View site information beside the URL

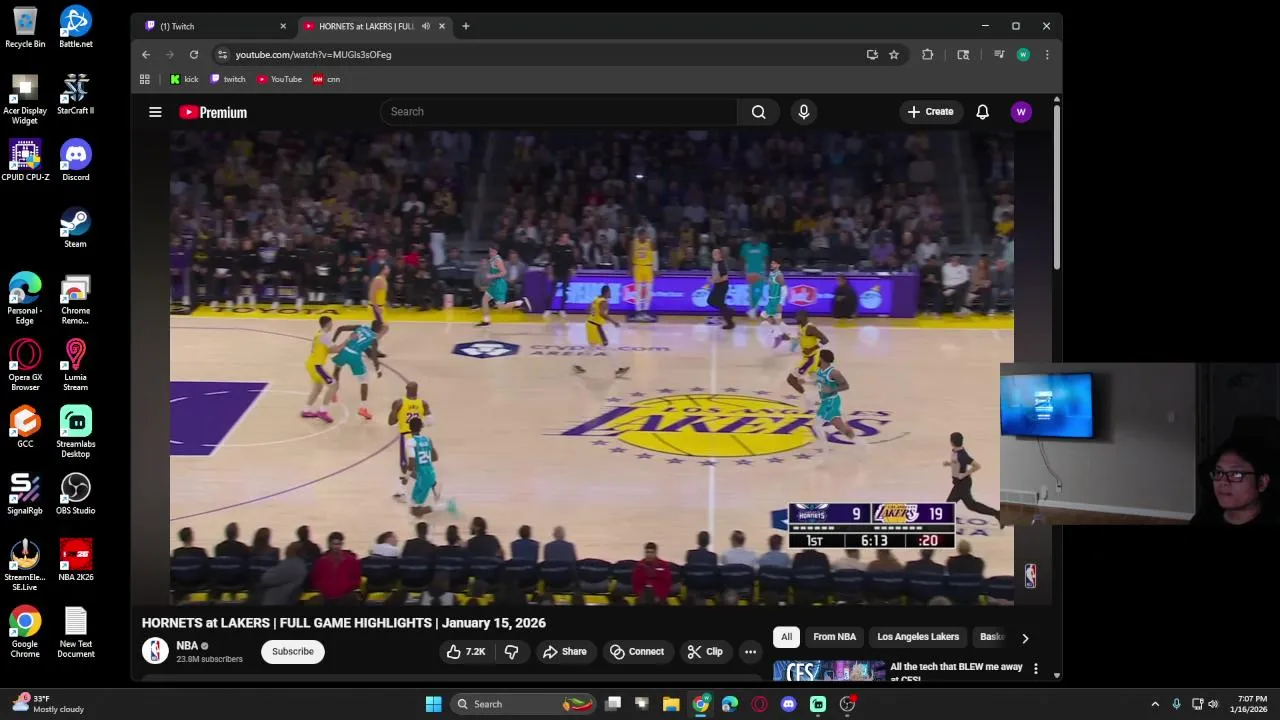tap(222, 55)
